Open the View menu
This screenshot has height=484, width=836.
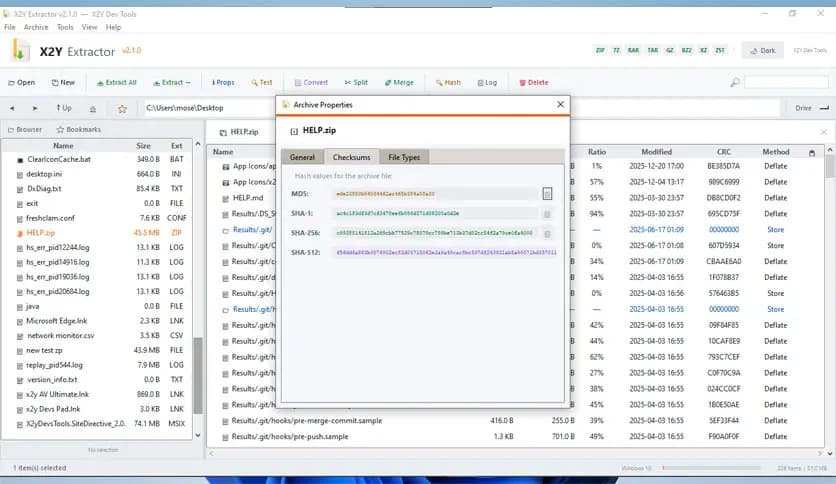89,27
